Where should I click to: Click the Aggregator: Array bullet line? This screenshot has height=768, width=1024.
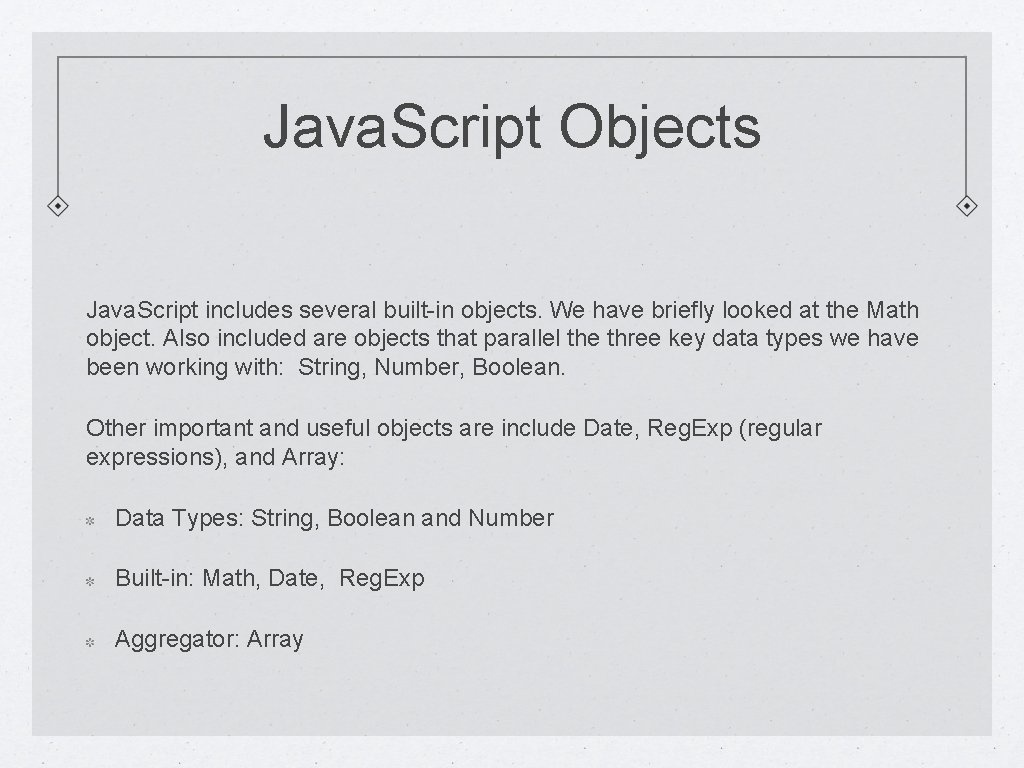click(209, 639)
